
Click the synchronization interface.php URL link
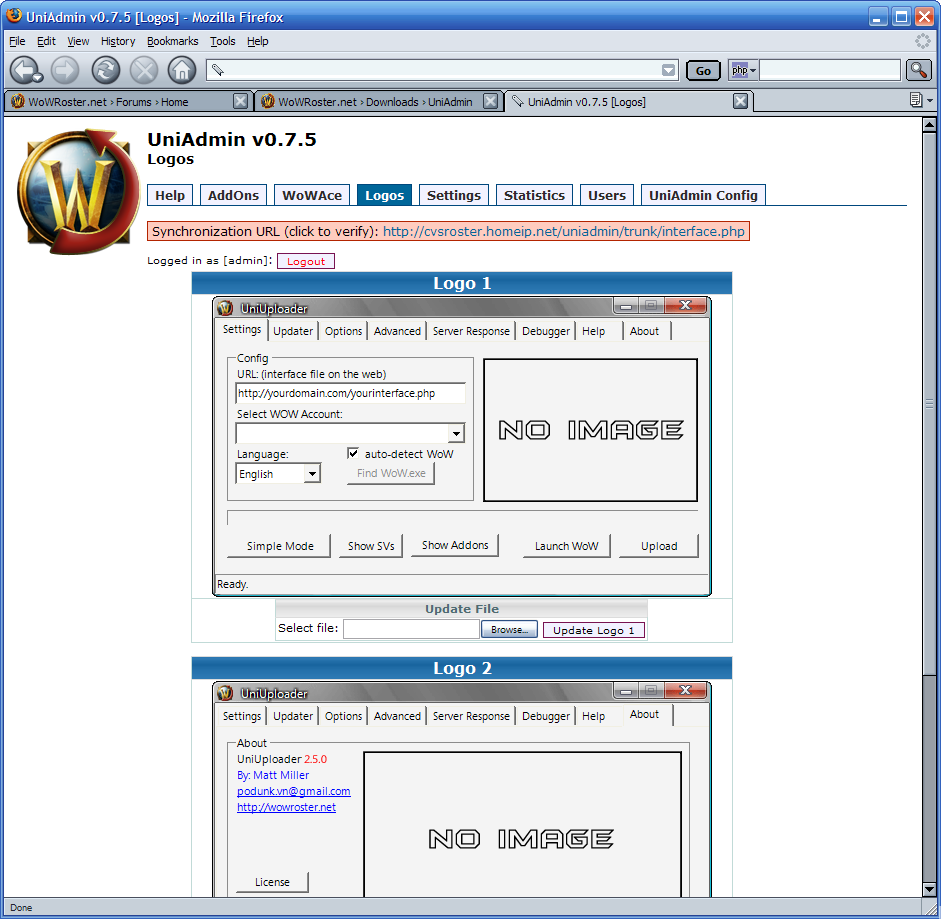(564, 231)
